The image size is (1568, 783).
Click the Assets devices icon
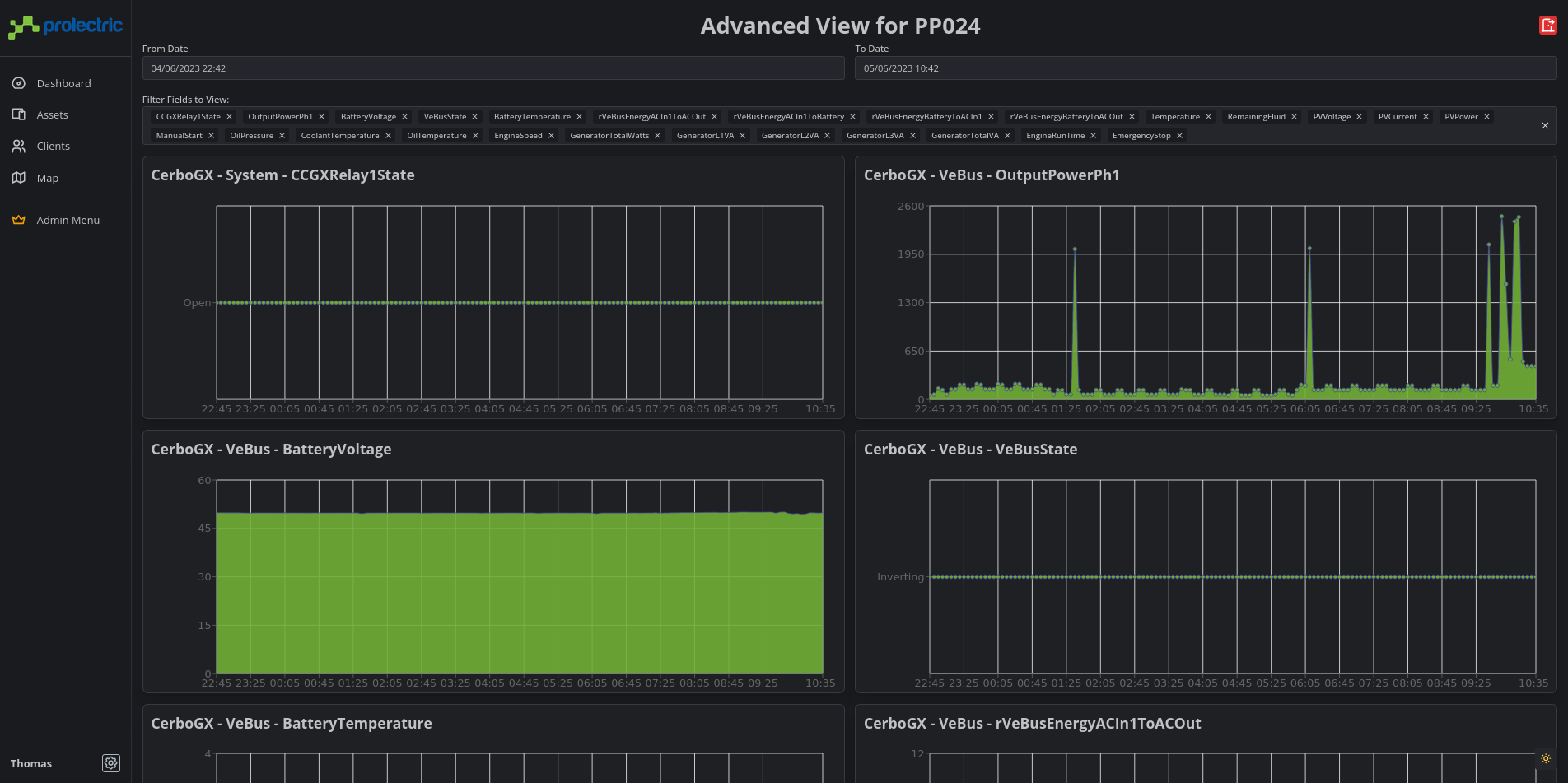click(x=19, y=114)
